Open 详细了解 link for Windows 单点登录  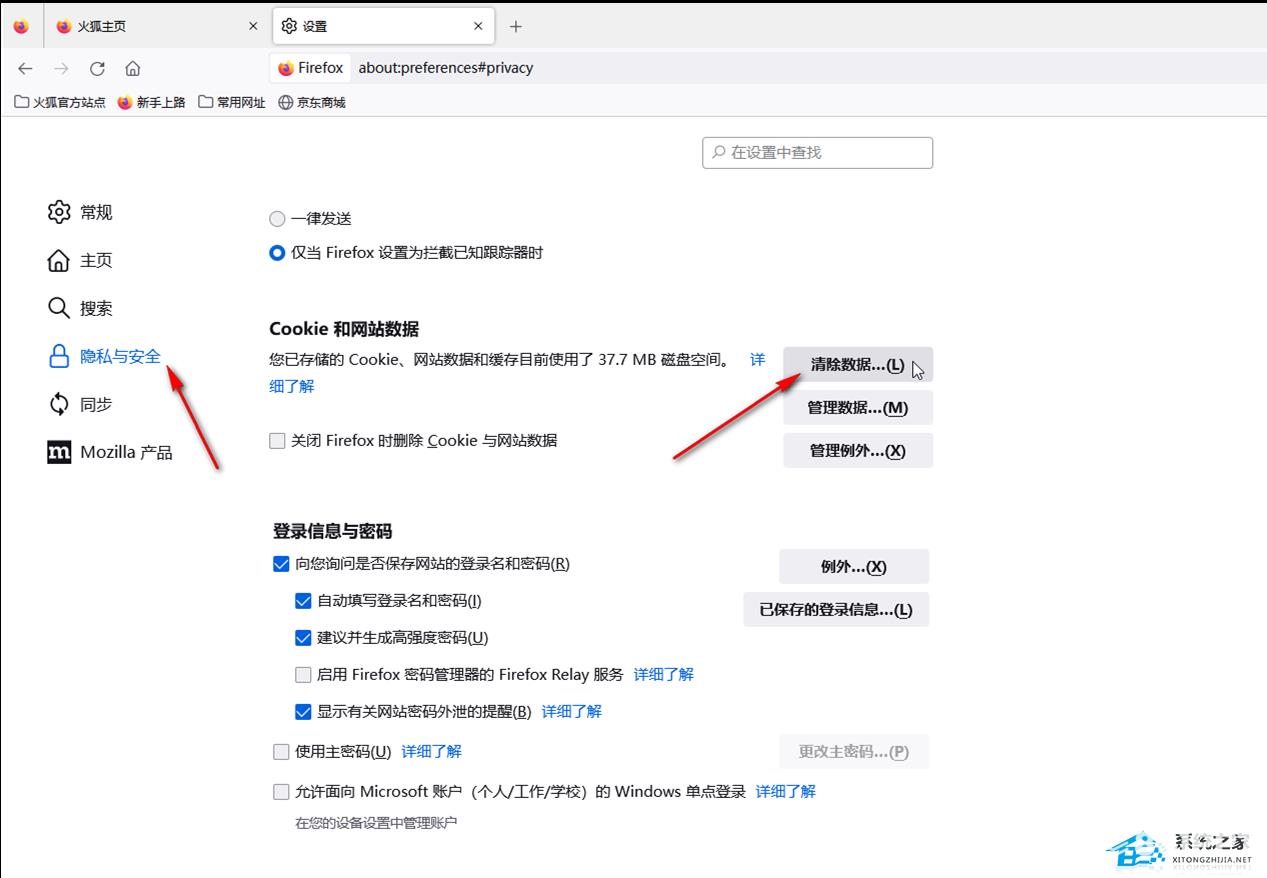pyautogui.click(x=786, y=791)
